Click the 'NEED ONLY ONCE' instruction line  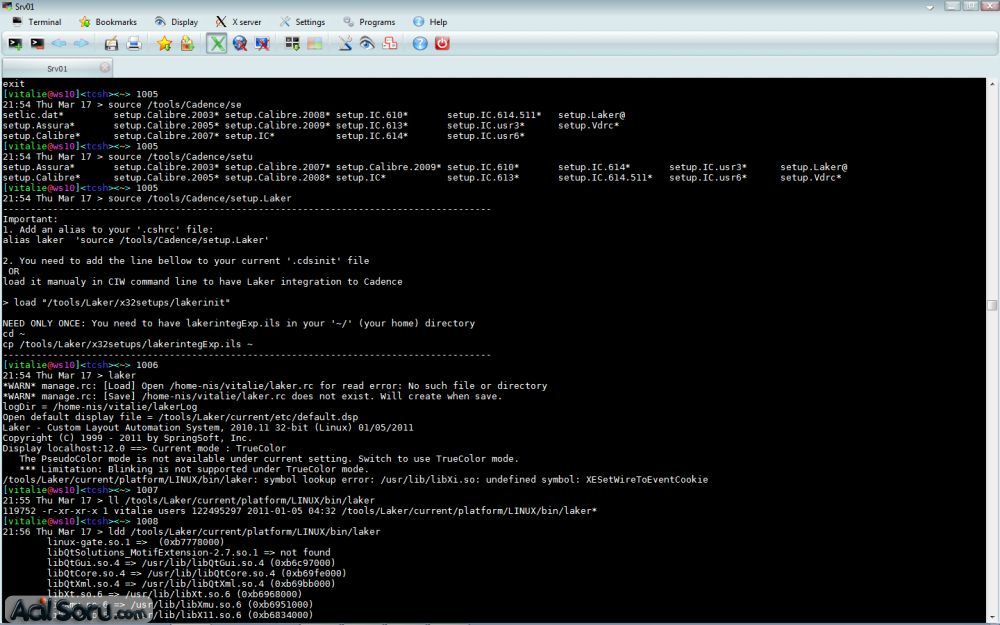[239, 323]
